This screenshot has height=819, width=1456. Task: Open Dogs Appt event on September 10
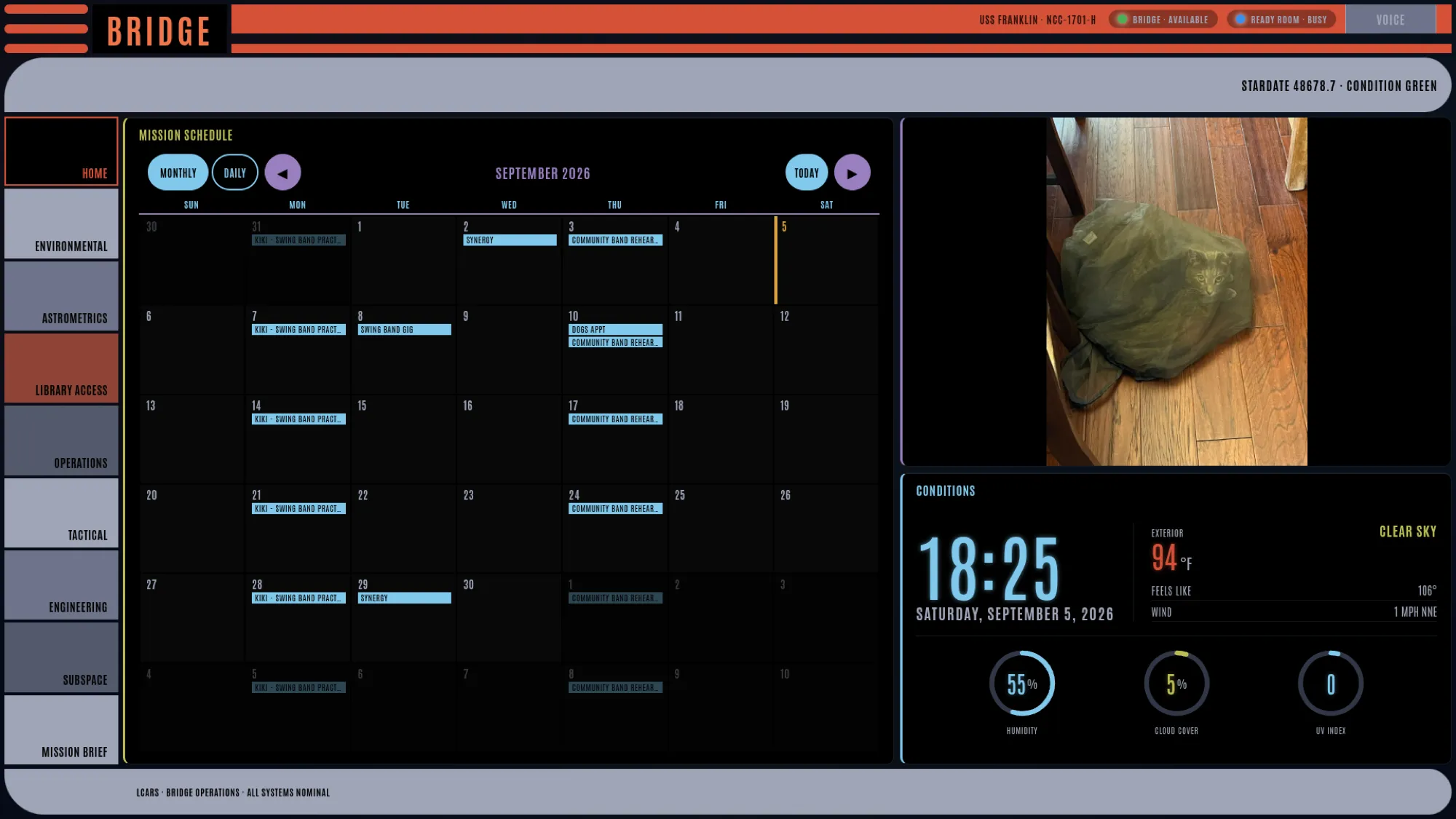pos(615,330)
